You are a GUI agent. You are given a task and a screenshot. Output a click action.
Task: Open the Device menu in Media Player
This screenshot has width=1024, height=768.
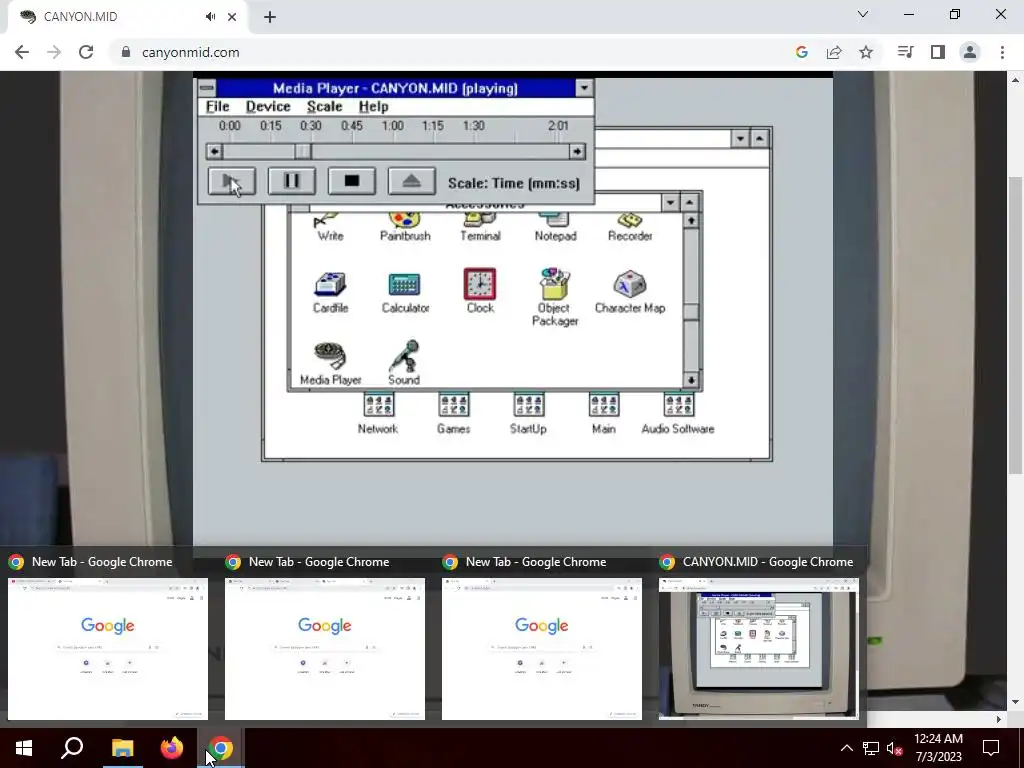[268, 106]
